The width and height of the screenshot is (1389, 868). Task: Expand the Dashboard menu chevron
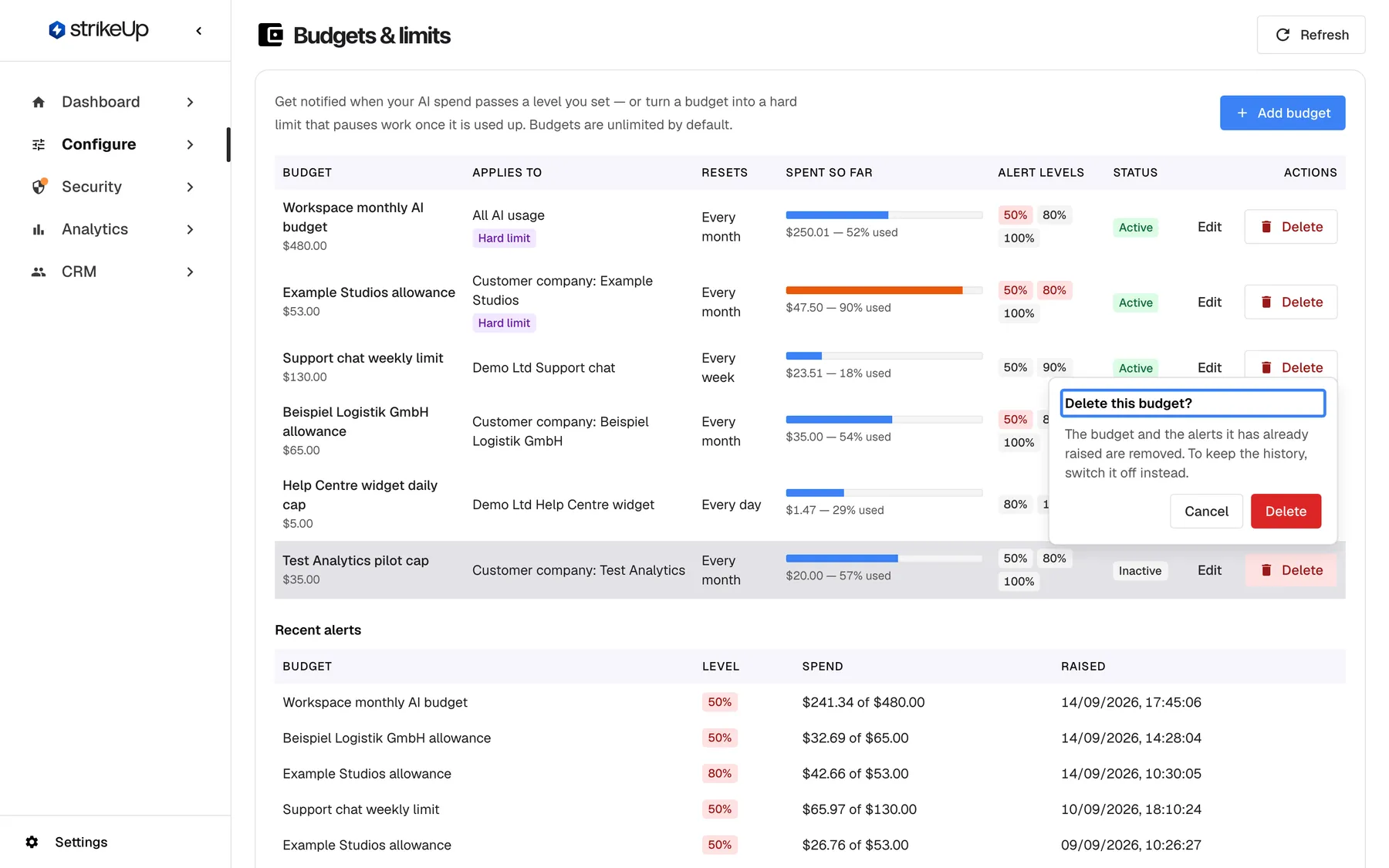click(190, 102)
